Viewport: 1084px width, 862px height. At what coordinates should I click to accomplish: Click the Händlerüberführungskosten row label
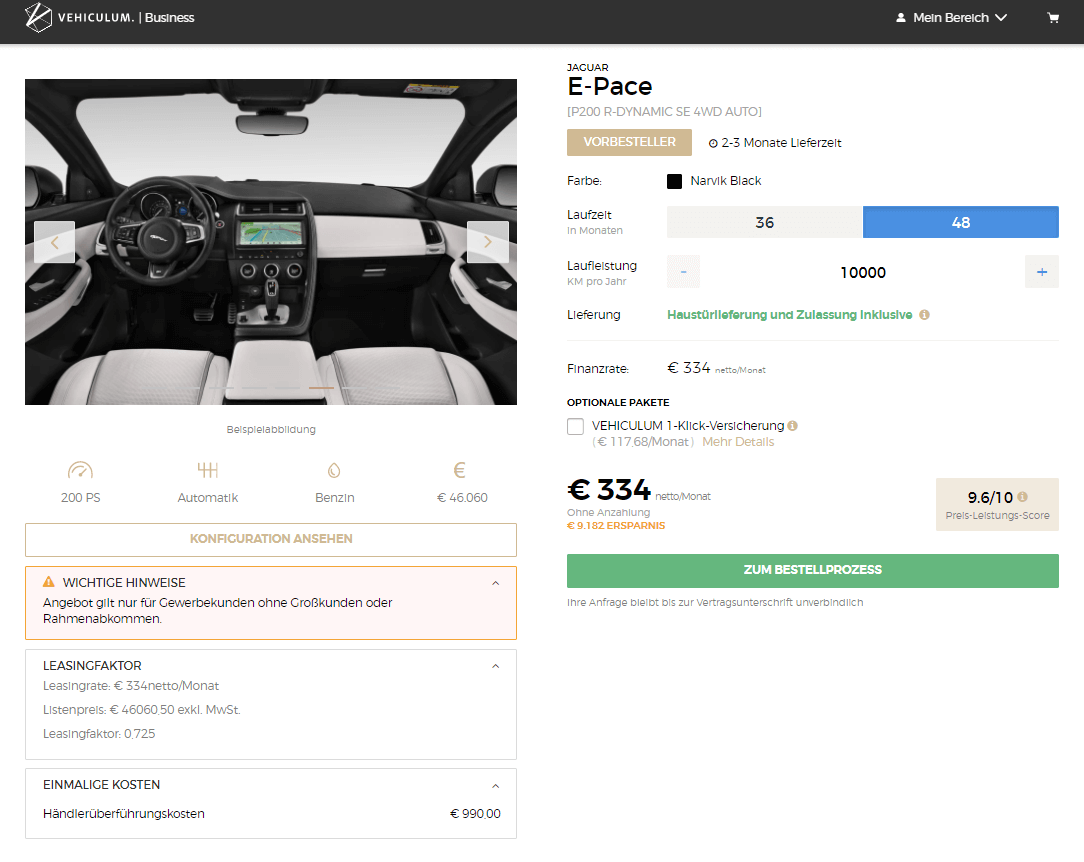tap(124, 814)
